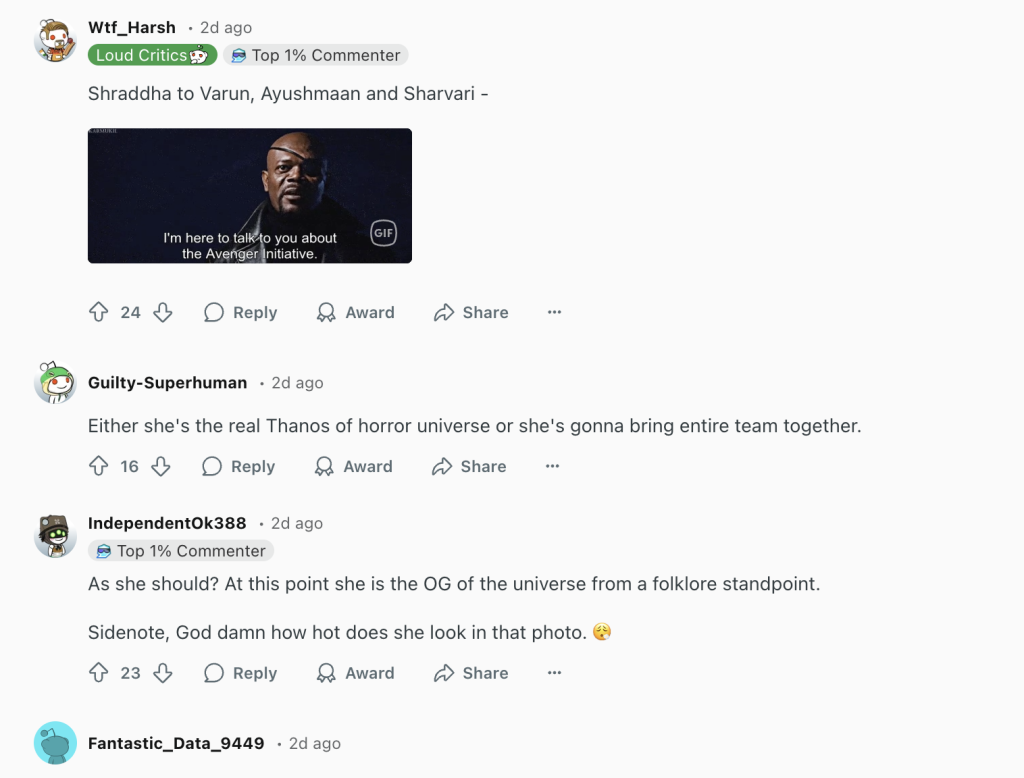Open Fantastic_Data_9449 username link
Screen dimensions: 1024x778
176,744
